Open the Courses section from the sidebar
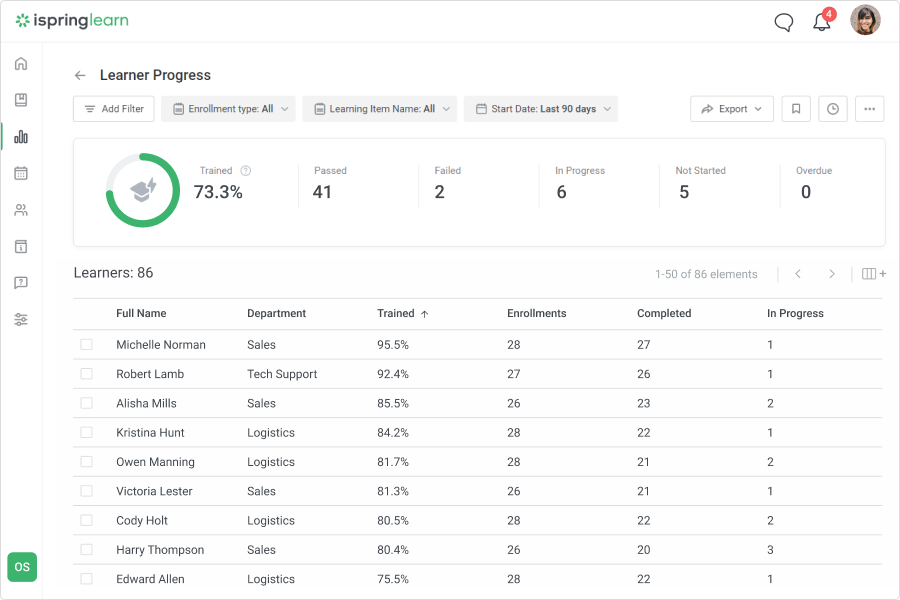 (20, 99)
